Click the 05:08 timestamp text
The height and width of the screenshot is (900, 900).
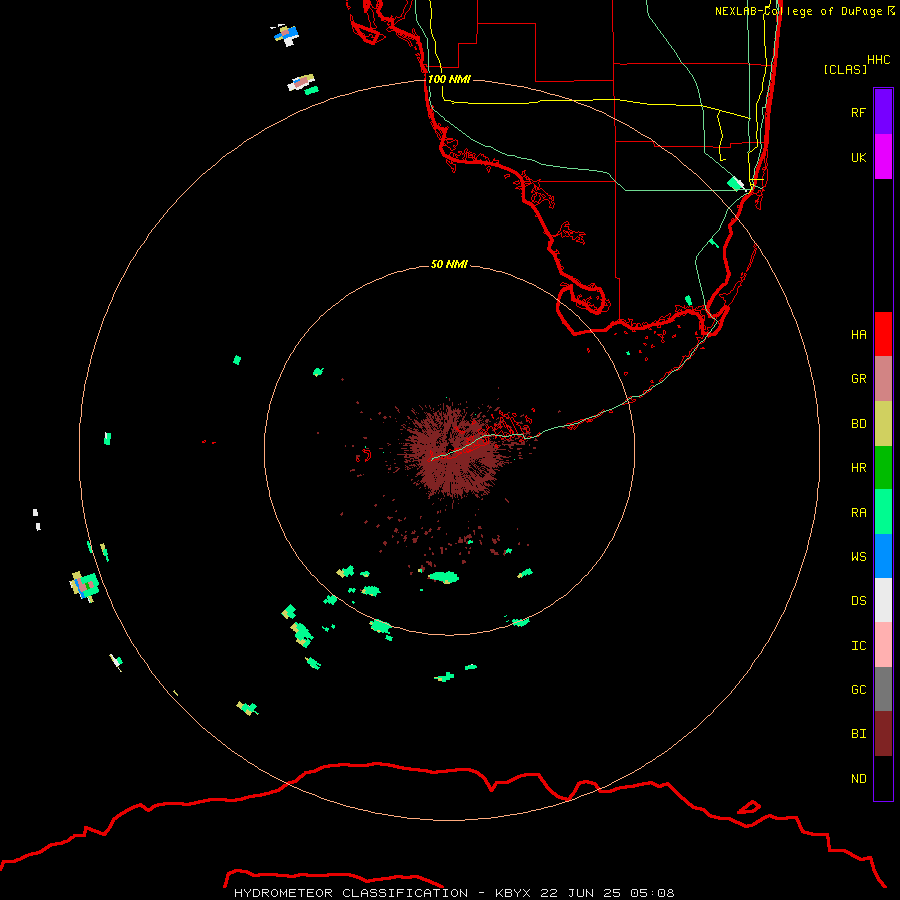pos(652,893)
